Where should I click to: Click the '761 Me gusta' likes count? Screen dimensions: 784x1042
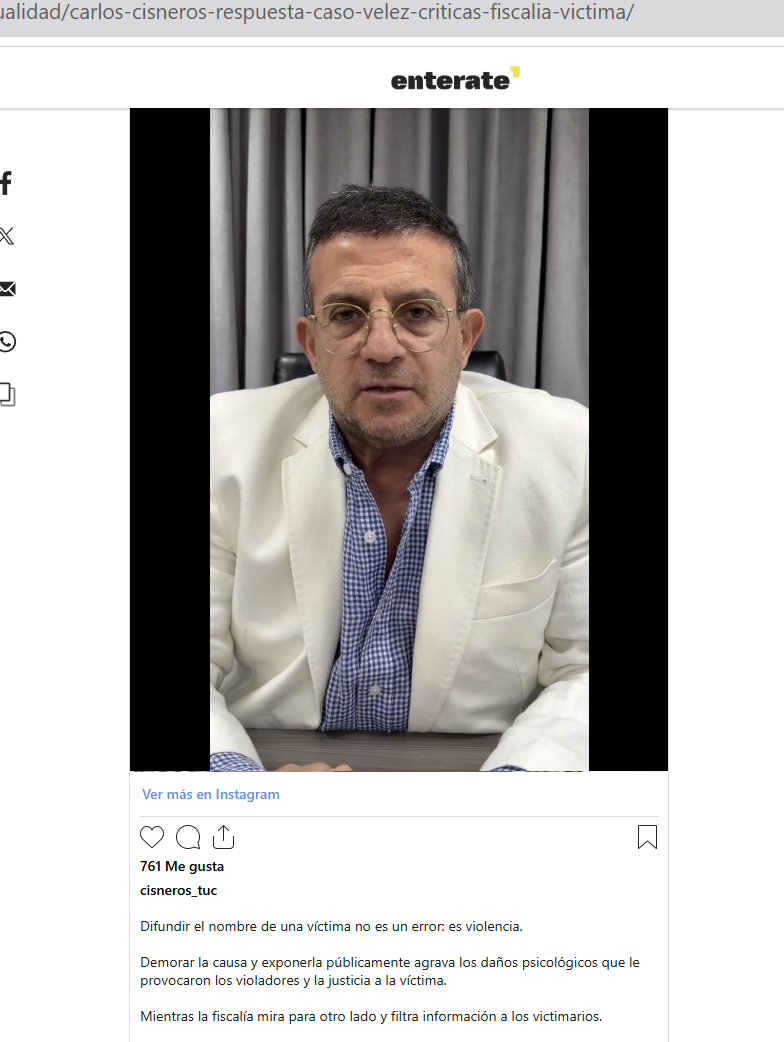[181, 867]
